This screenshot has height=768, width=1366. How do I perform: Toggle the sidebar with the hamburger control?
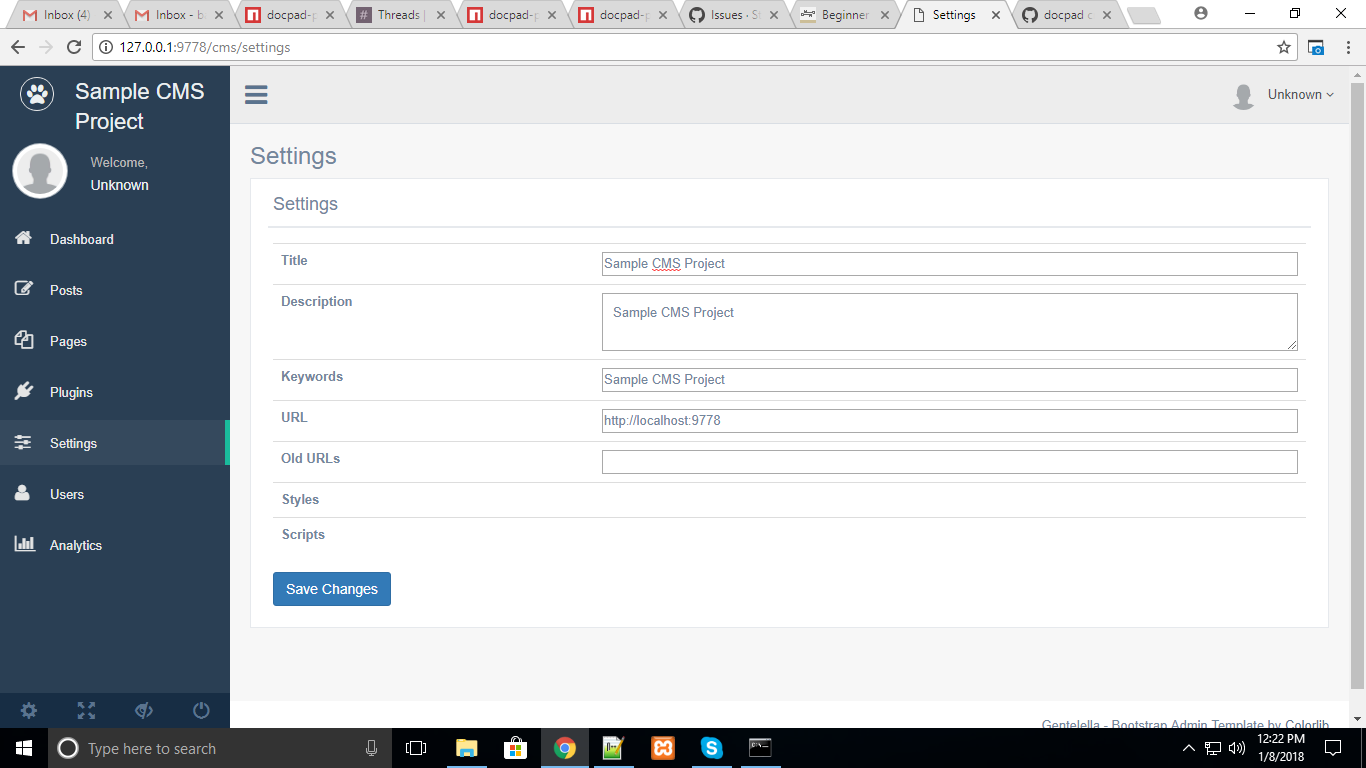[256, 94]
